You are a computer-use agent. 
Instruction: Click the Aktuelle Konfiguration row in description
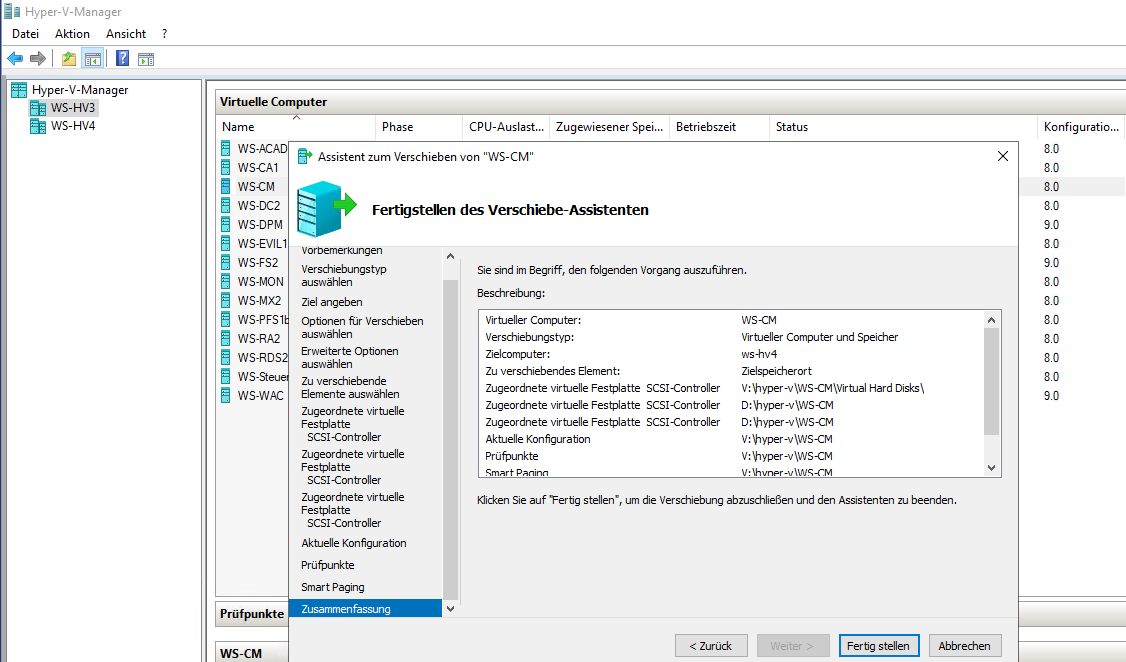coord(731,439)
